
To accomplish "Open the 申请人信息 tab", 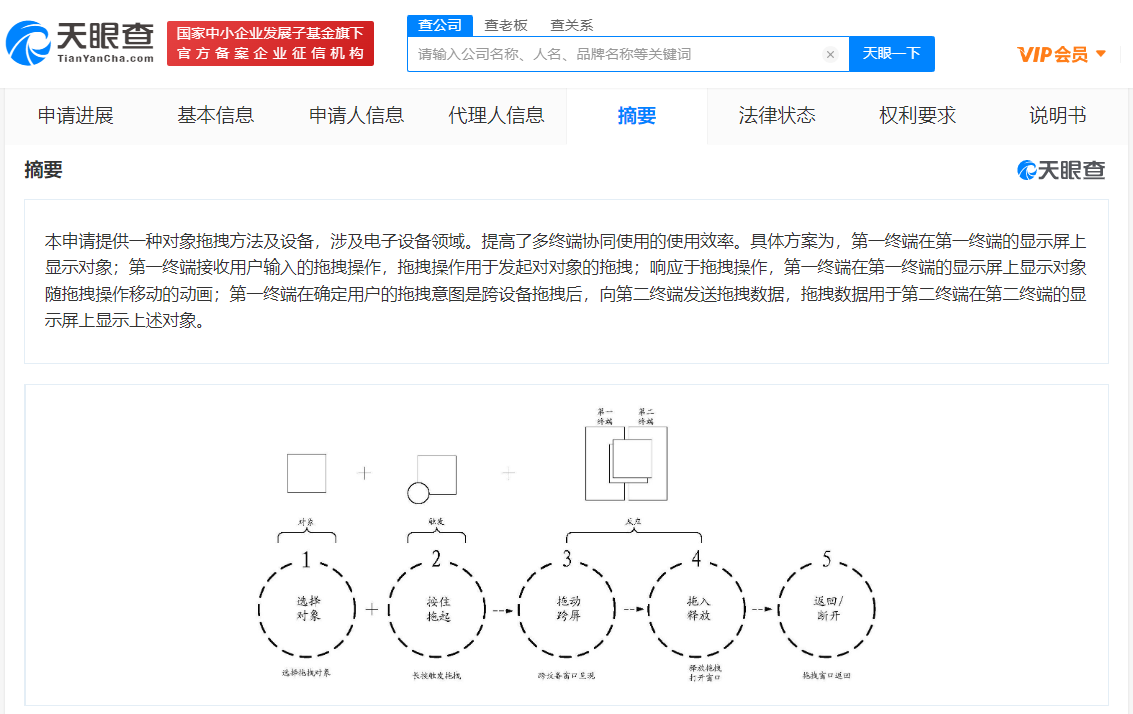I will coord(356,116).
